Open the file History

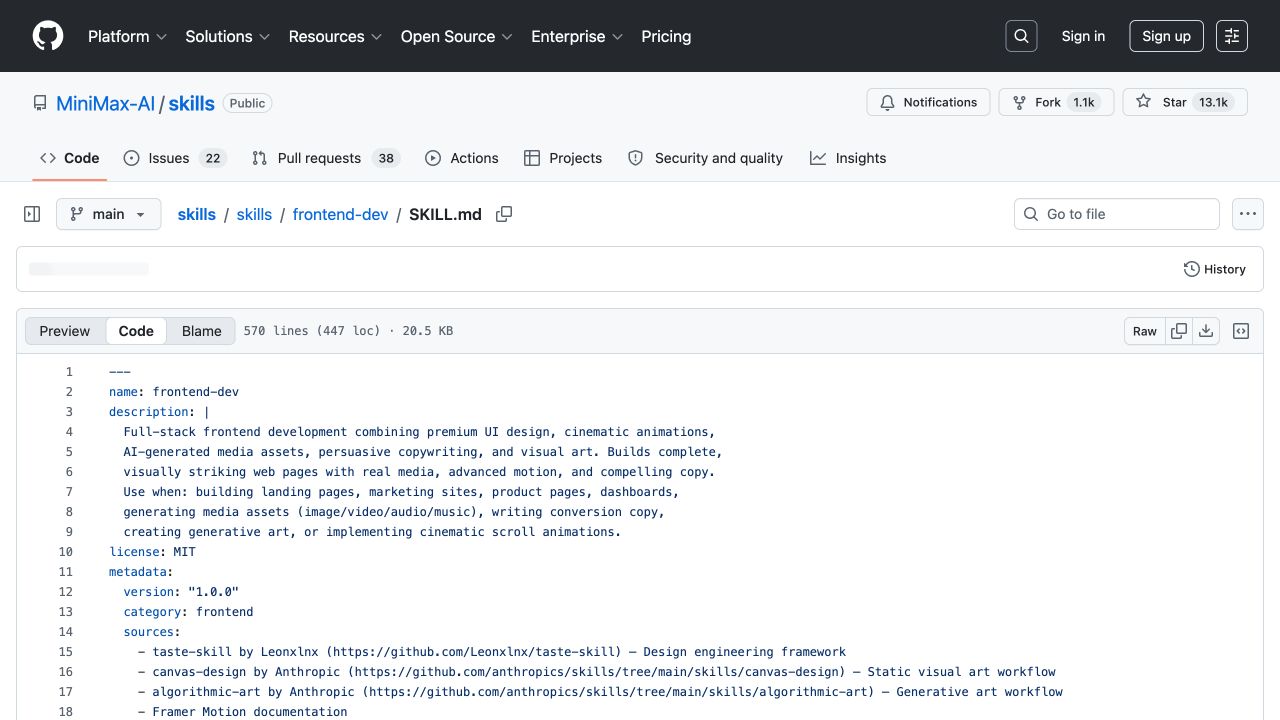point(1214,269)
